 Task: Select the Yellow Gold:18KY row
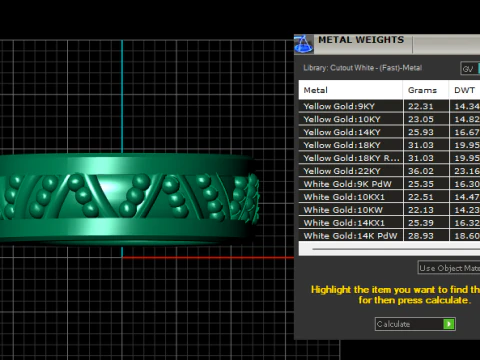click(389, 145)
